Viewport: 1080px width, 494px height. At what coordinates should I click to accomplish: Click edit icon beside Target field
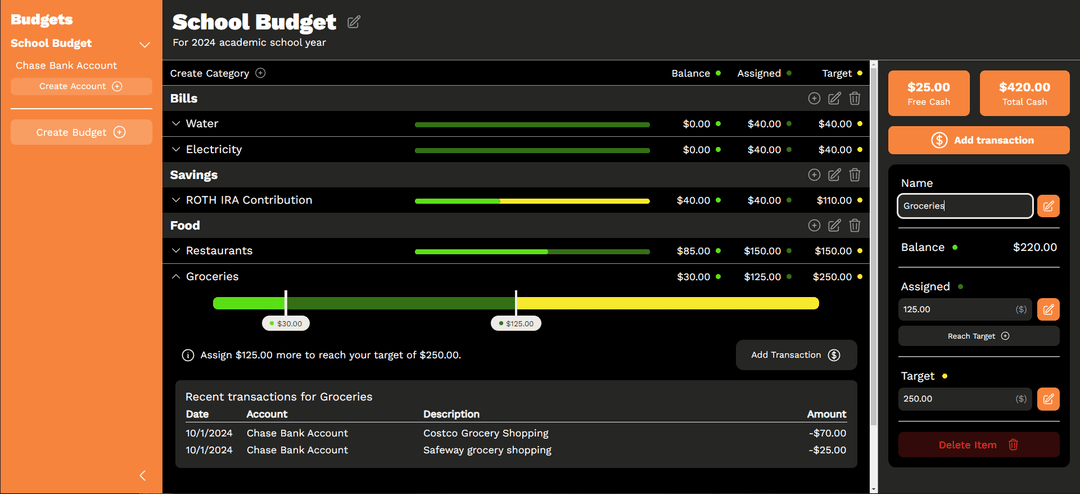1048,399
